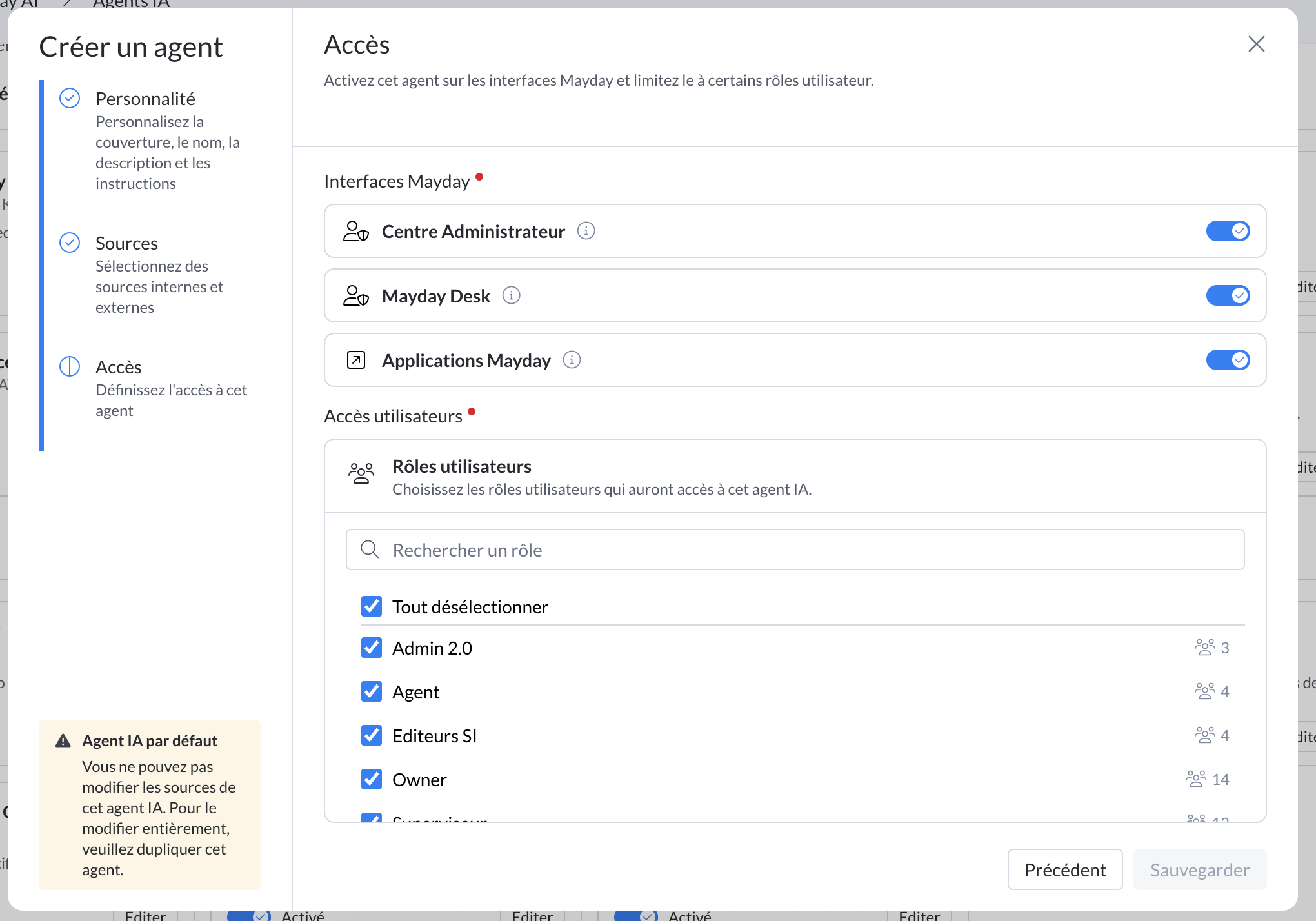The image size is (1316, 921).
Task: Close the Créer un agent dialog
Action: [x=1256, y=44]
